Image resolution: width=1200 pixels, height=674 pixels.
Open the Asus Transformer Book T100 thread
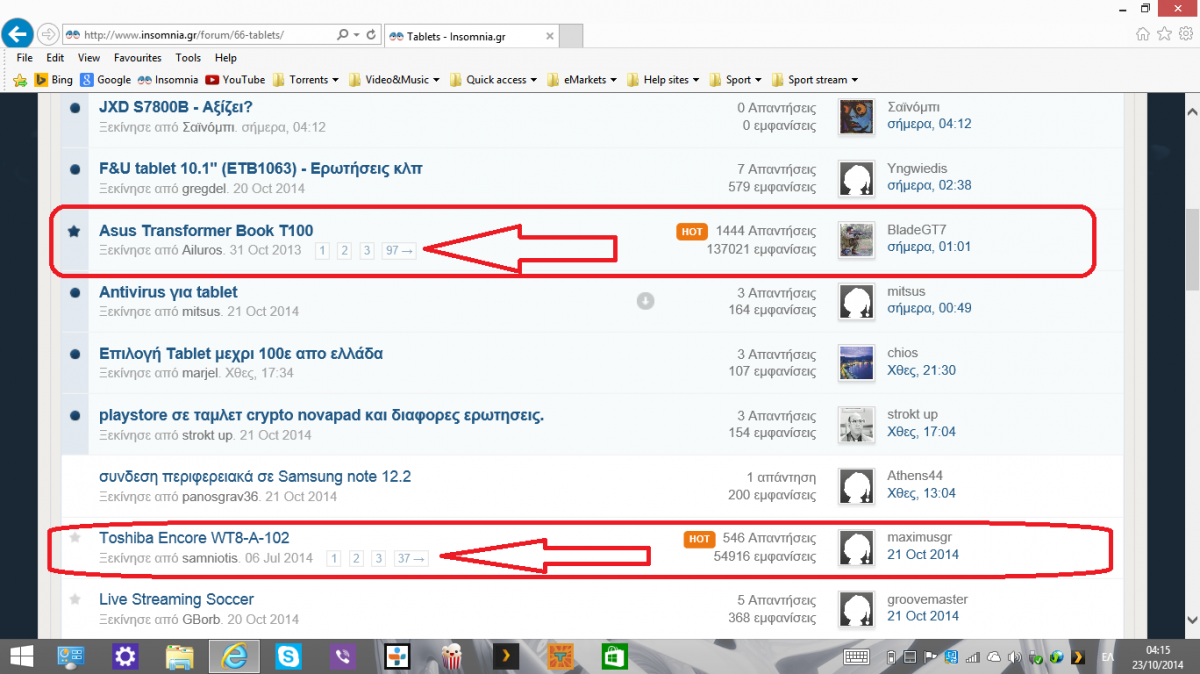pyautogui.click(x=206, y=231)
